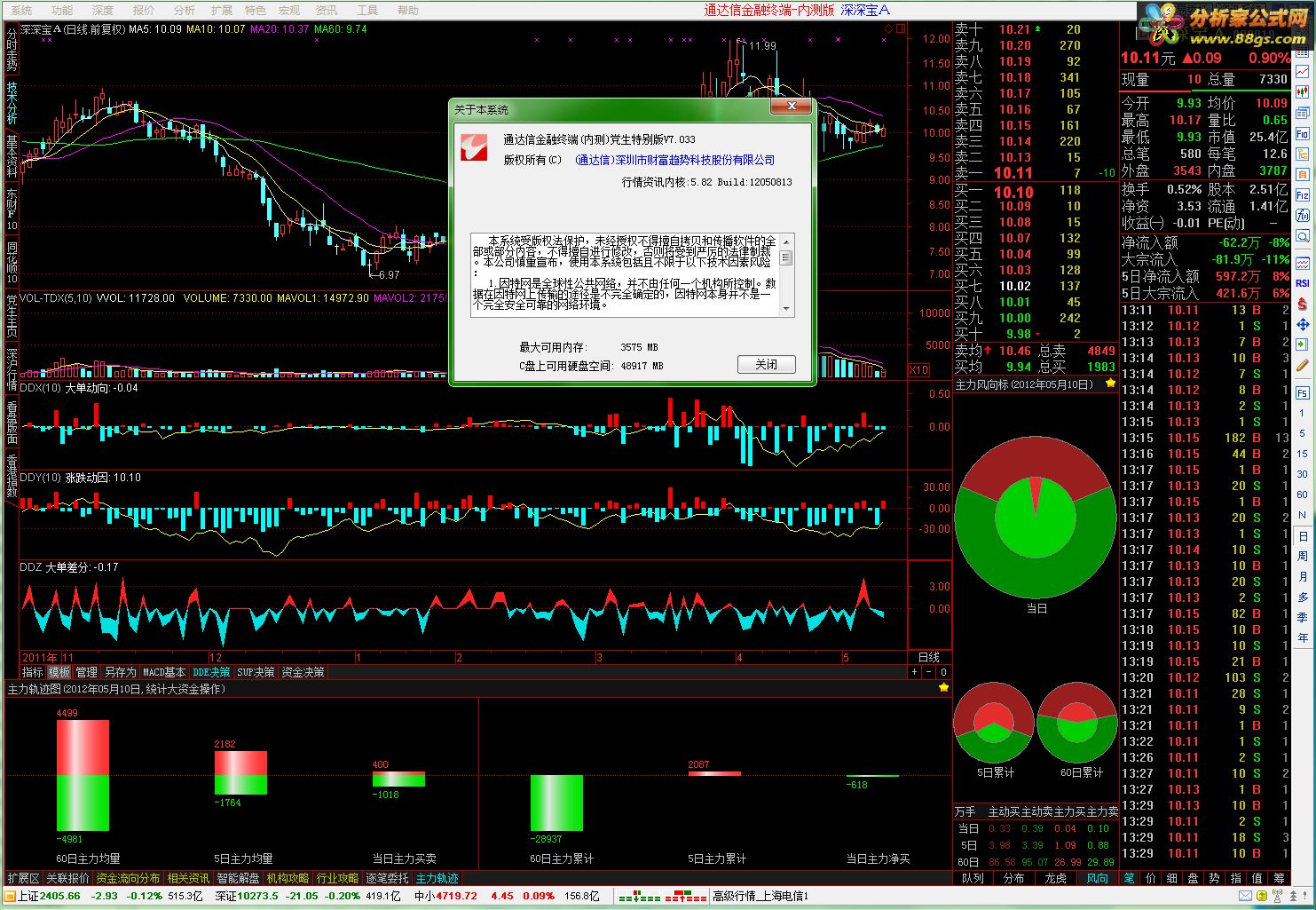This screenshot has height=910, width=1316.
Task: Click dialog text scrollbar down arrow
Action: (786, 309)
